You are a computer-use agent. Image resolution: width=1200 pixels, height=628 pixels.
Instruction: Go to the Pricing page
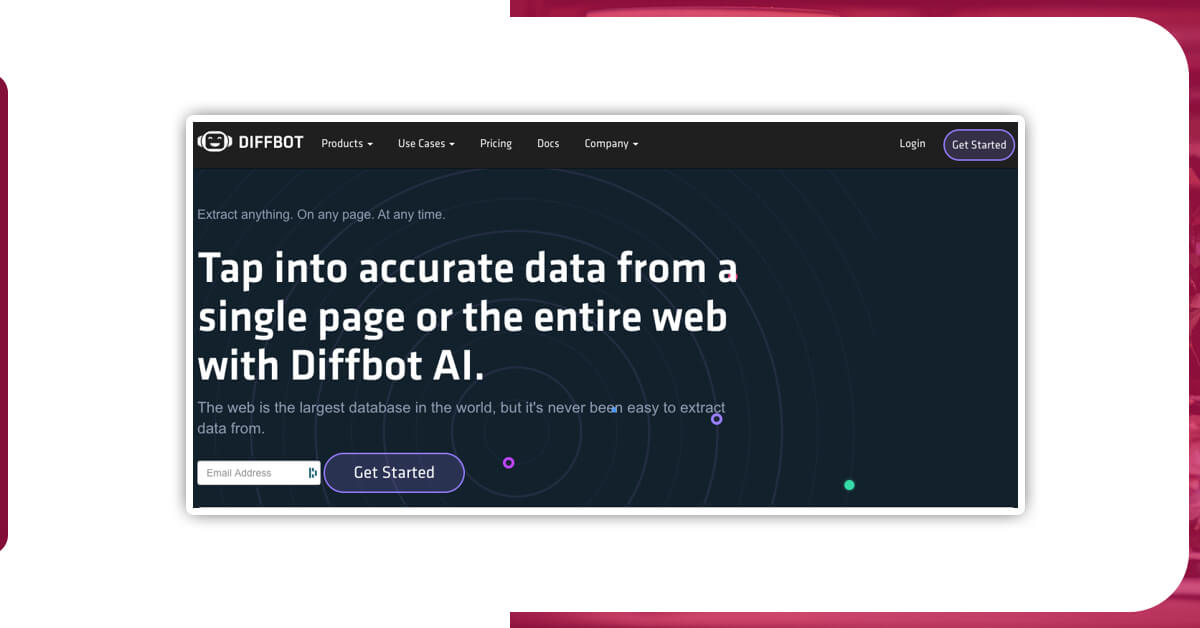(x=496, y=144)
